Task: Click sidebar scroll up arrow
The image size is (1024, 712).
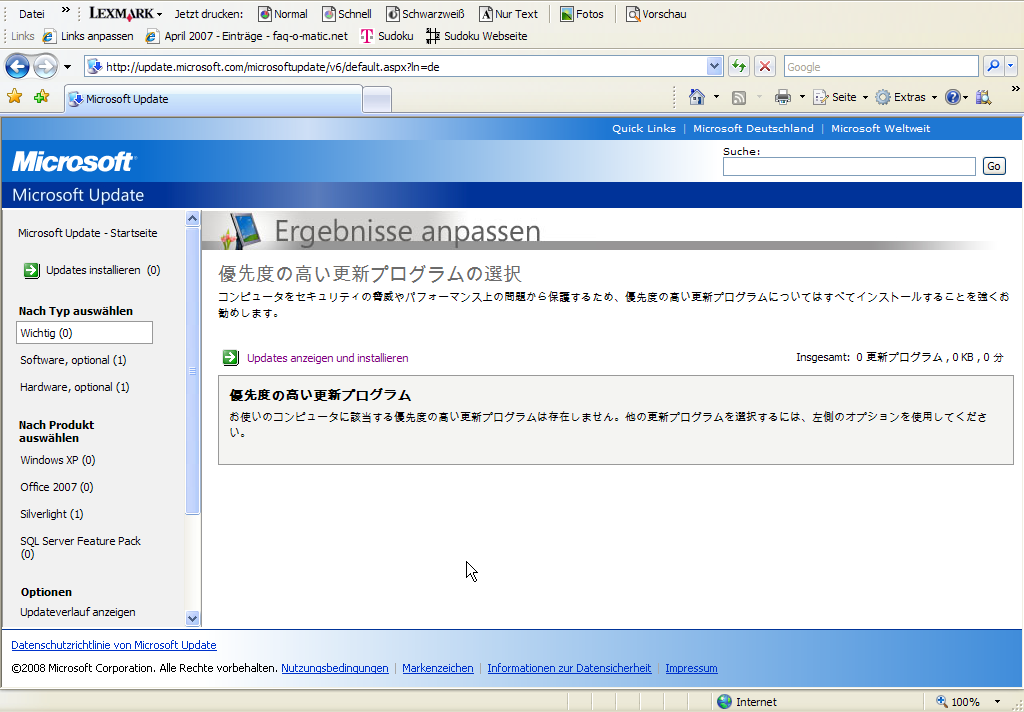Action: point(192,218)
